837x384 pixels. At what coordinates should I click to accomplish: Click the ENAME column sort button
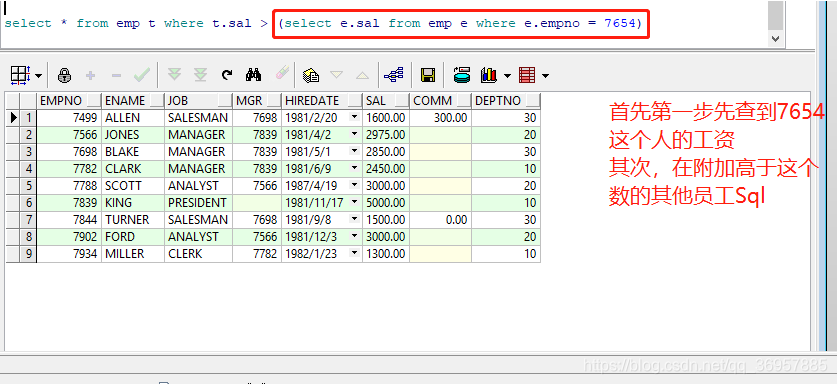pyautogui.click(x=157, y=100)
